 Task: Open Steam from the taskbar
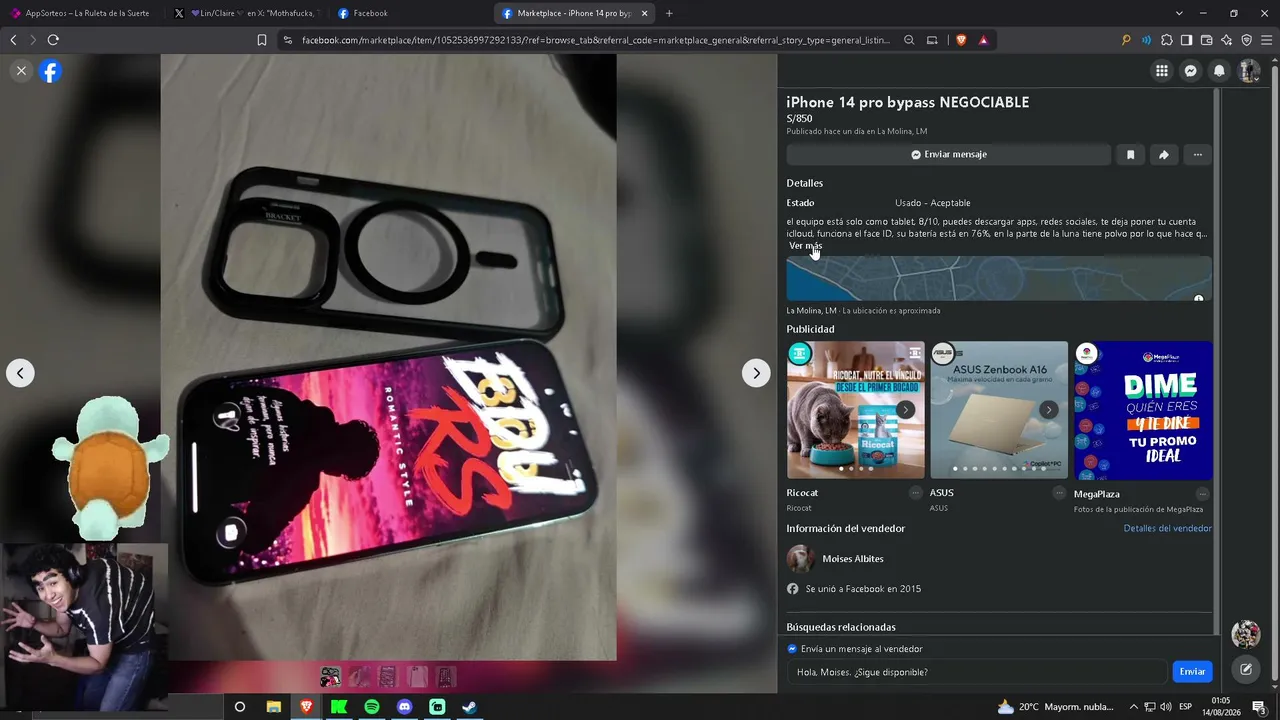pyautogui.click(x=469, y=707)
